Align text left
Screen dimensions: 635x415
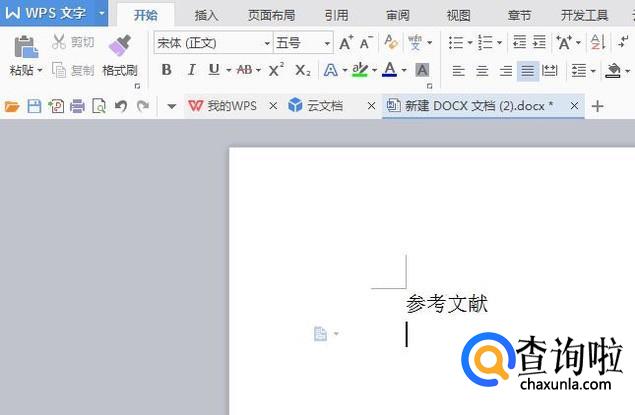pos(458,71)
